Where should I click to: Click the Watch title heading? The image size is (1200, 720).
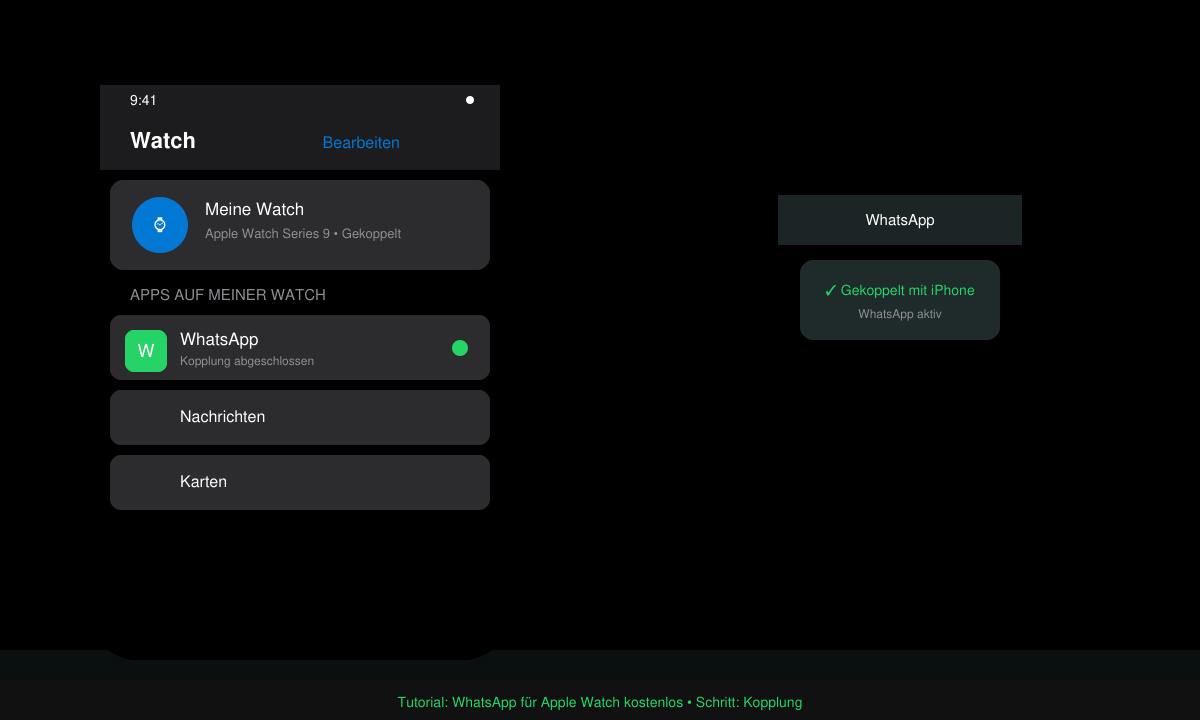(163, 141)
